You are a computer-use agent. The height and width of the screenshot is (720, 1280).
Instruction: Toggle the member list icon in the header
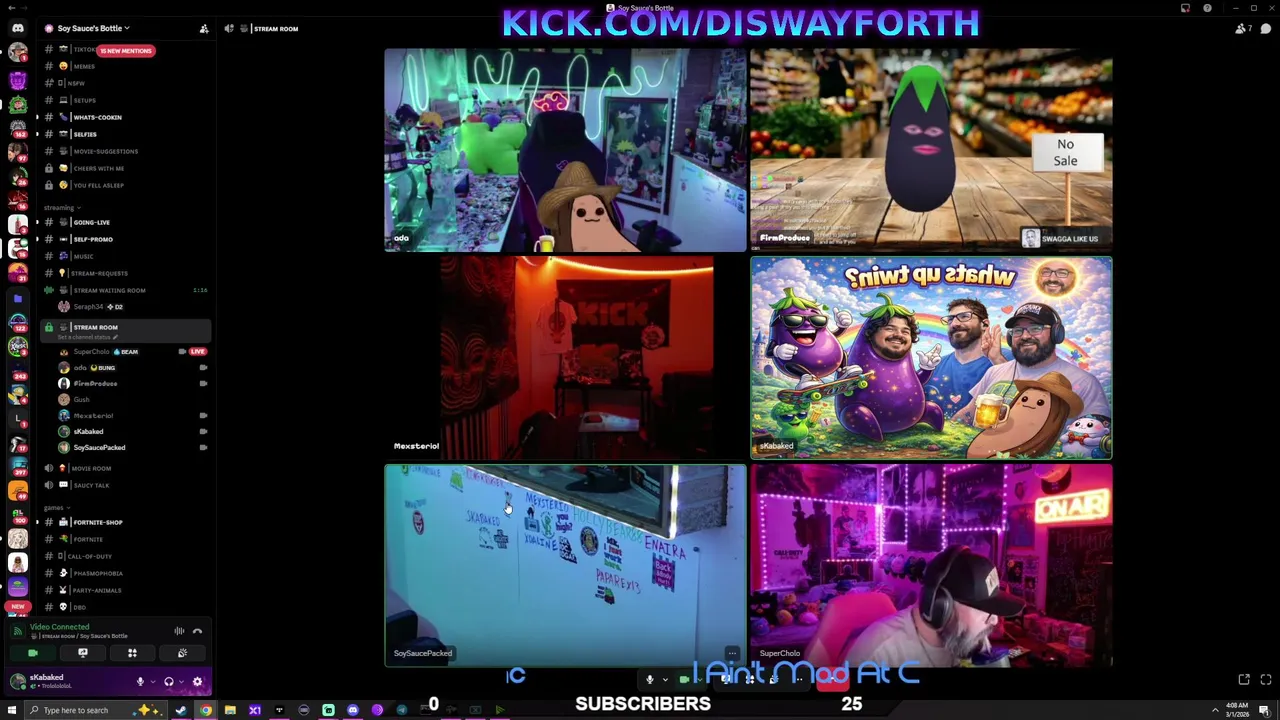[1242, 28]
